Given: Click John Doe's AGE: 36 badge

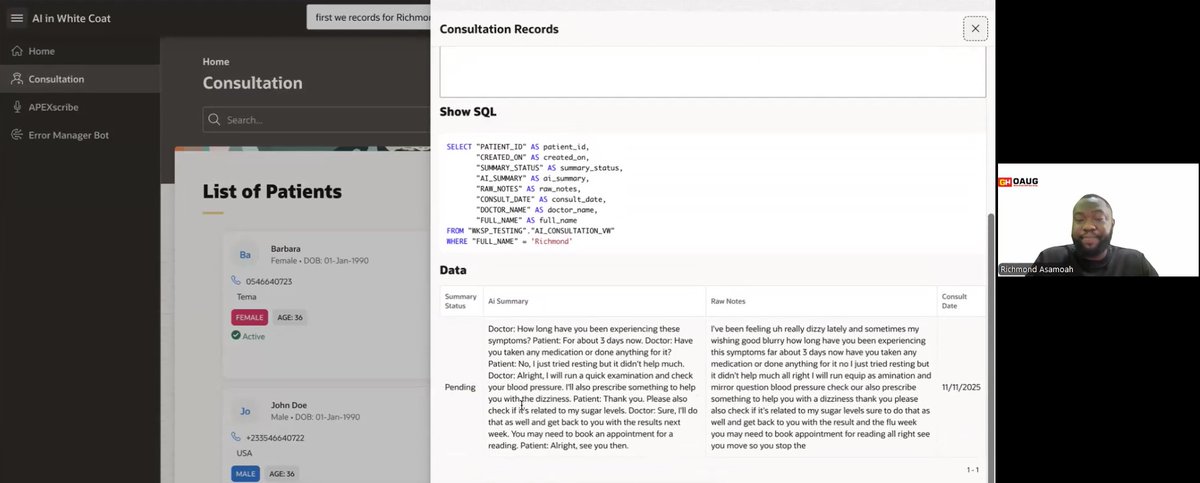Looking at the screenshot, I should pos(282,474).
